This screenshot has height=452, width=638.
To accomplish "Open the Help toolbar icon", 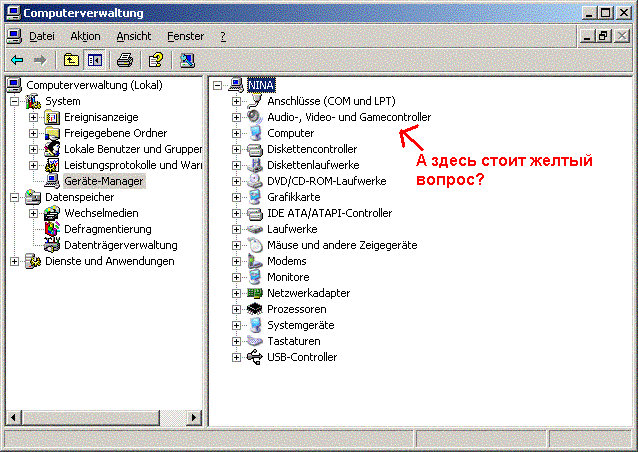I will [x=155, y=60].
